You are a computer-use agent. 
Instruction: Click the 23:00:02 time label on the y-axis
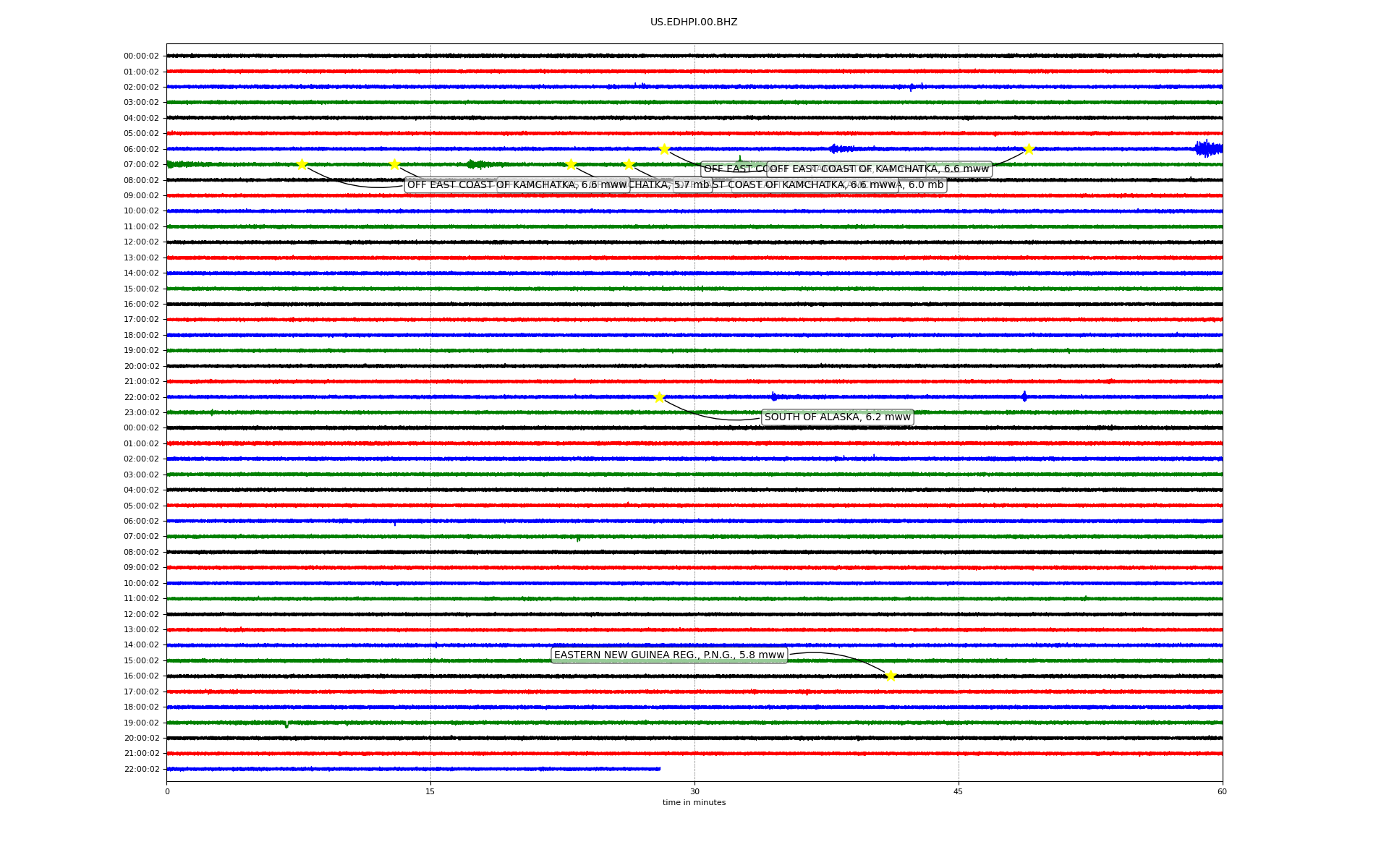141,413
